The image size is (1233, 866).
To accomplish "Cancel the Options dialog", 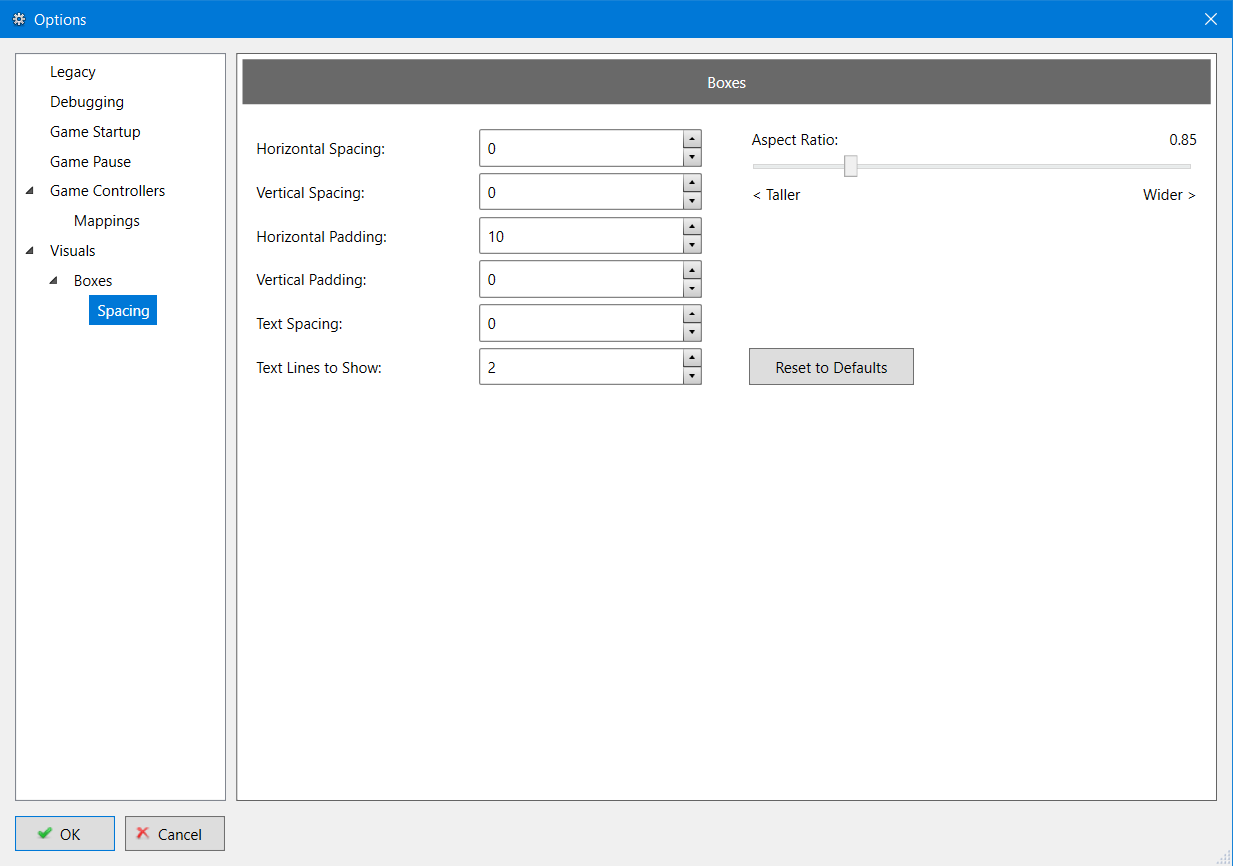I will coord(175,834).
